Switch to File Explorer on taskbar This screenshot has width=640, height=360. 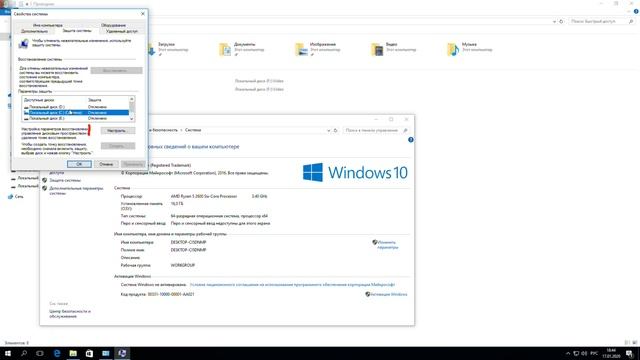(73, 353)
